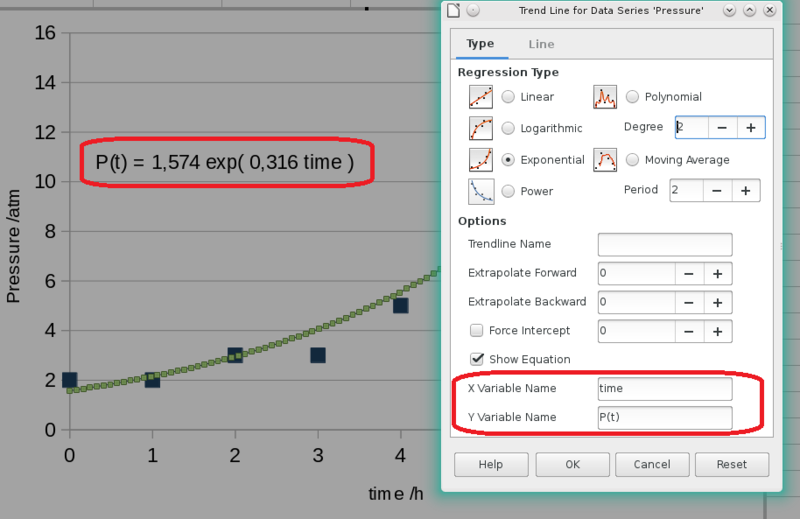Switch to the Line tab
Viewport: 800px width, 519px height.
541,44
